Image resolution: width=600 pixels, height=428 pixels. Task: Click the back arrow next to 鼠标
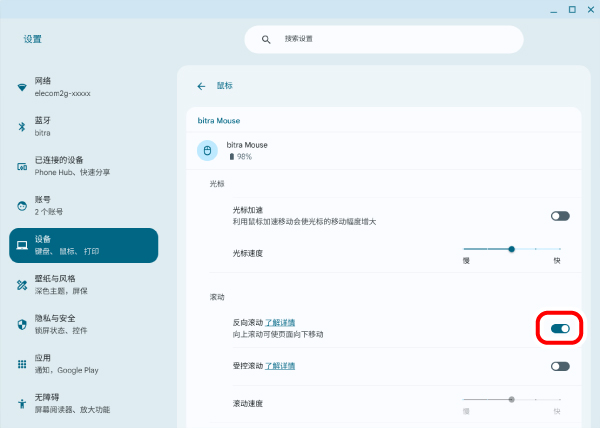[201, 86]
